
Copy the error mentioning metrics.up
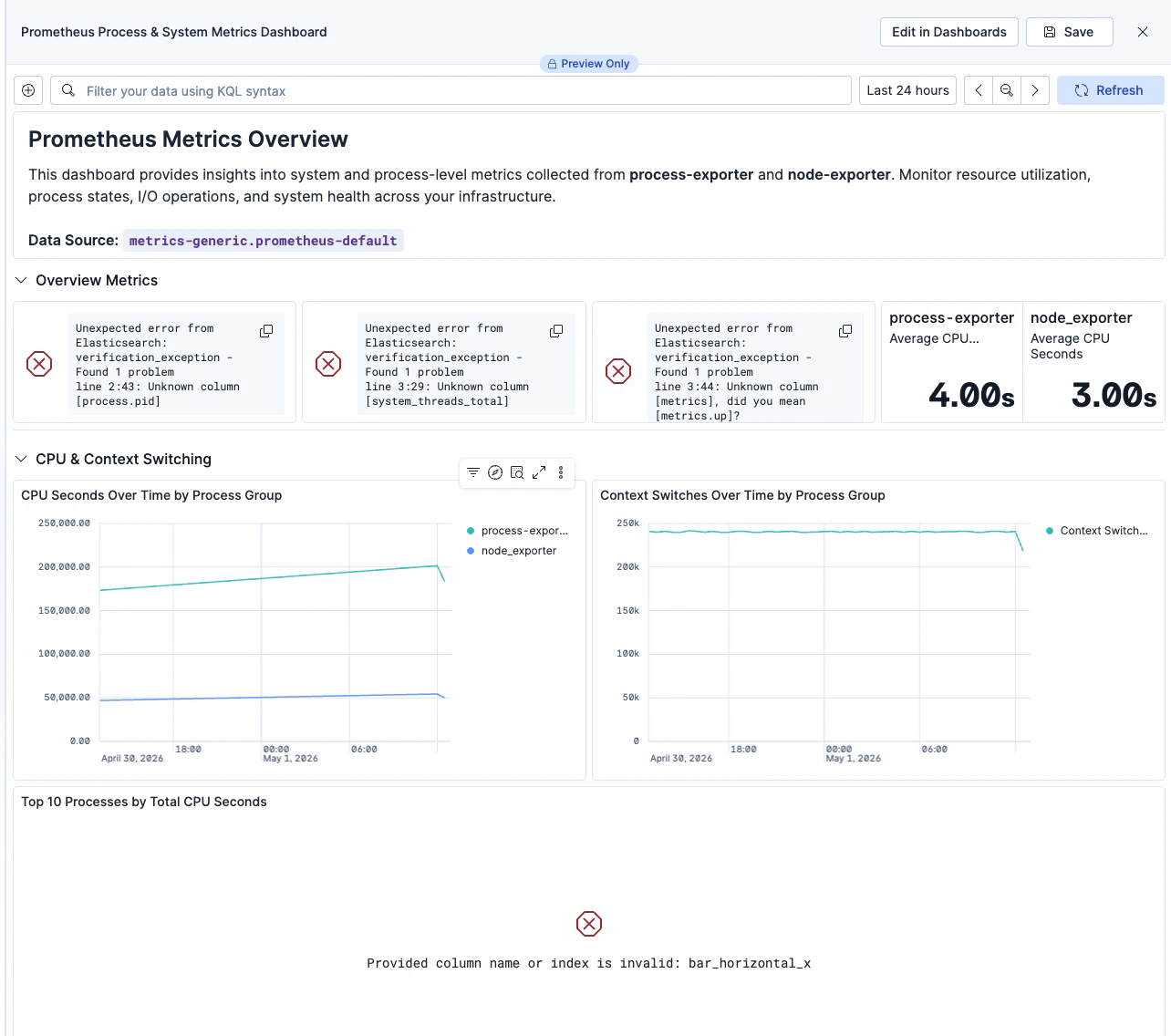(845, 331)
